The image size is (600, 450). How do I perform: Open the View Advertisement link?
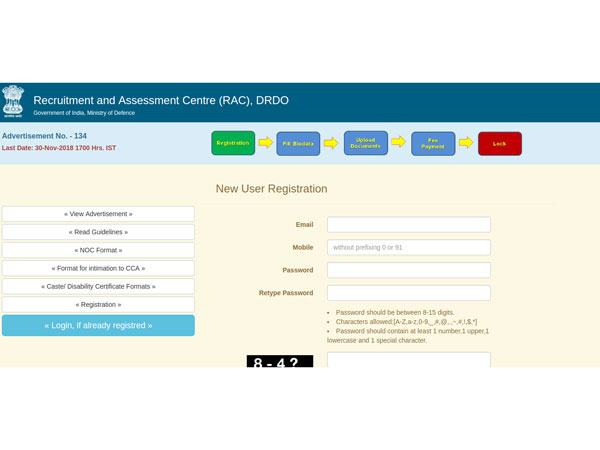click(98, 214)
